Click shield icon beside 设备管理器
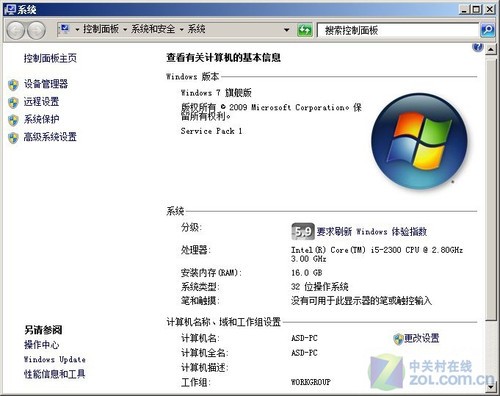The image size is (500, 396). (13, 85)
